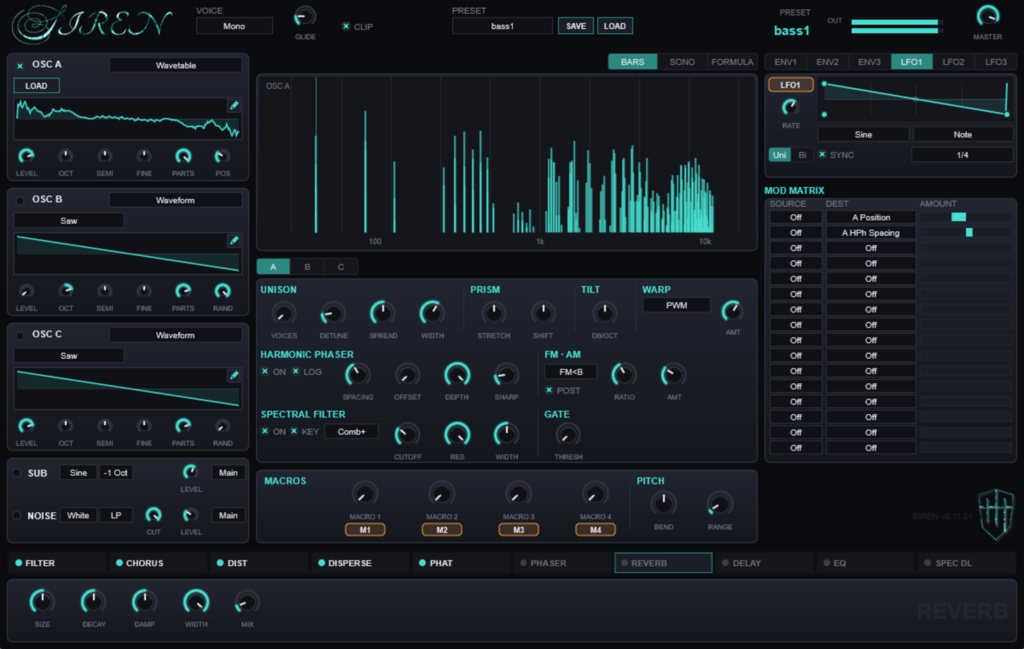Click the shield logo emblem
The height and width of the screenshot is (649, 1024).
tap(996, 514)
